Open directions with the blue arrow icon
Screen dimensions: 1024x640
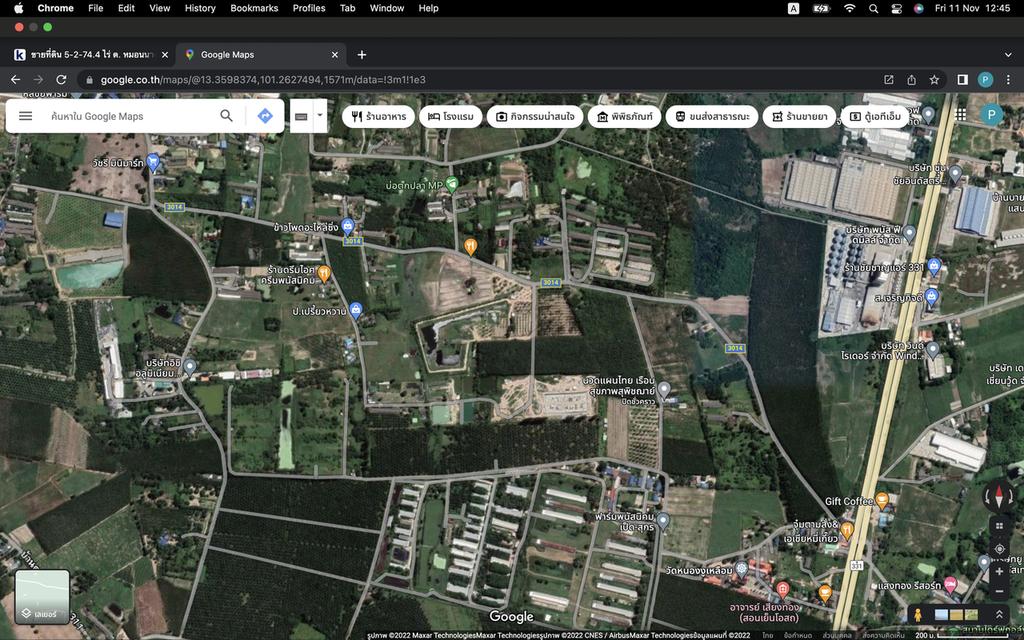coord(265,116)
